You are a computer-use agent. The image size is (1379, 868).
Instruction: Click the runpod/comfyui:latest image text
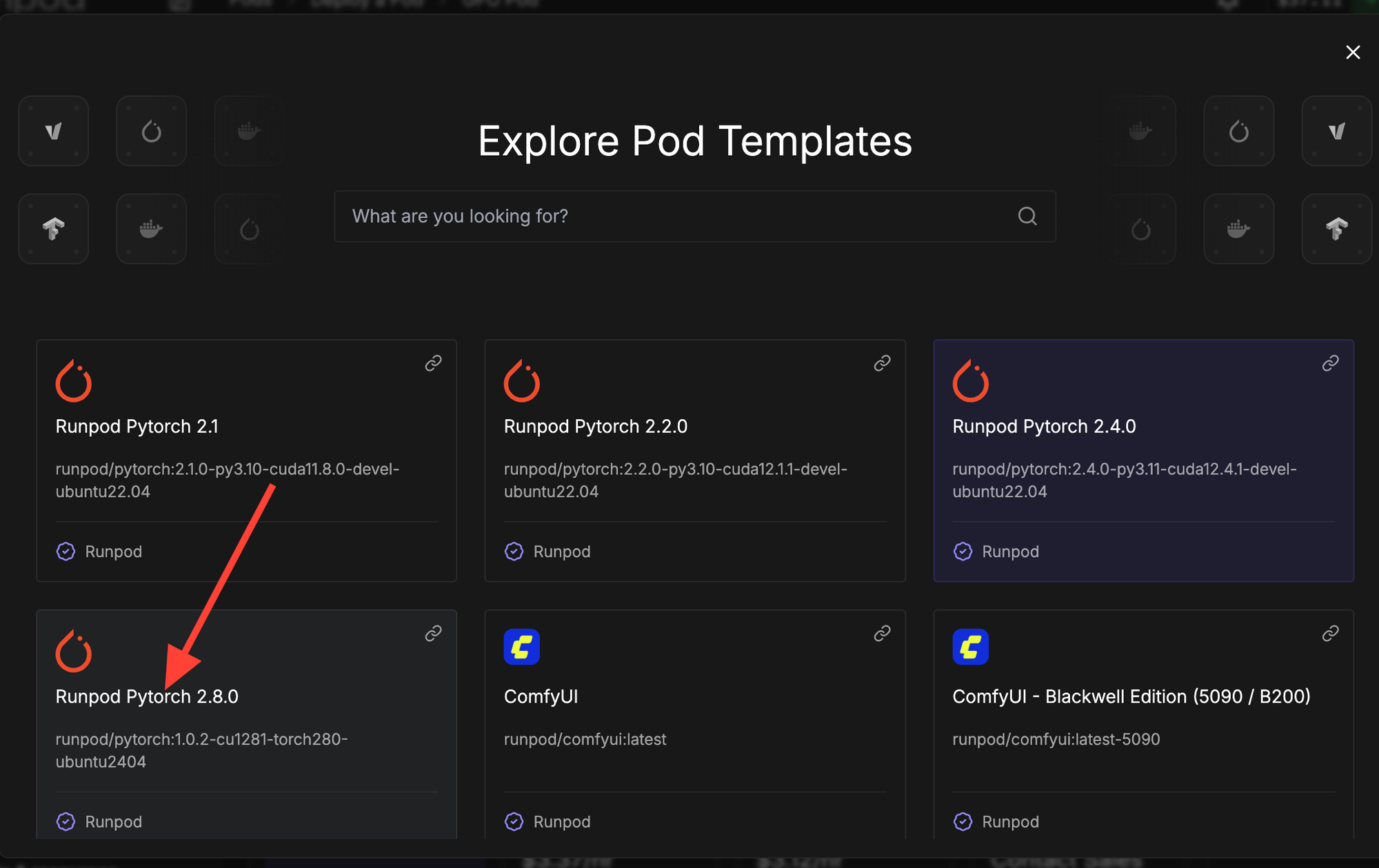tap(585, 740)
